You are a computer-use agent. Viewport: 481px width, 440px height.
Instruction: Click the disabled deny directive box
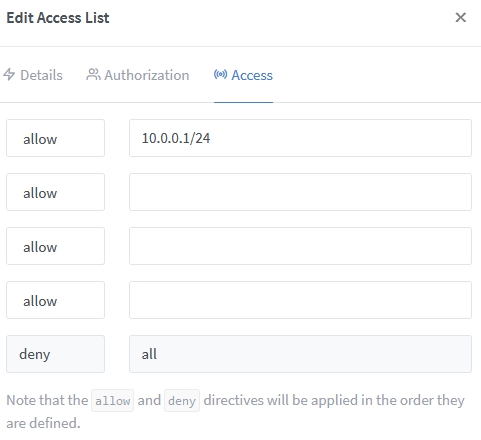point(55,354)
